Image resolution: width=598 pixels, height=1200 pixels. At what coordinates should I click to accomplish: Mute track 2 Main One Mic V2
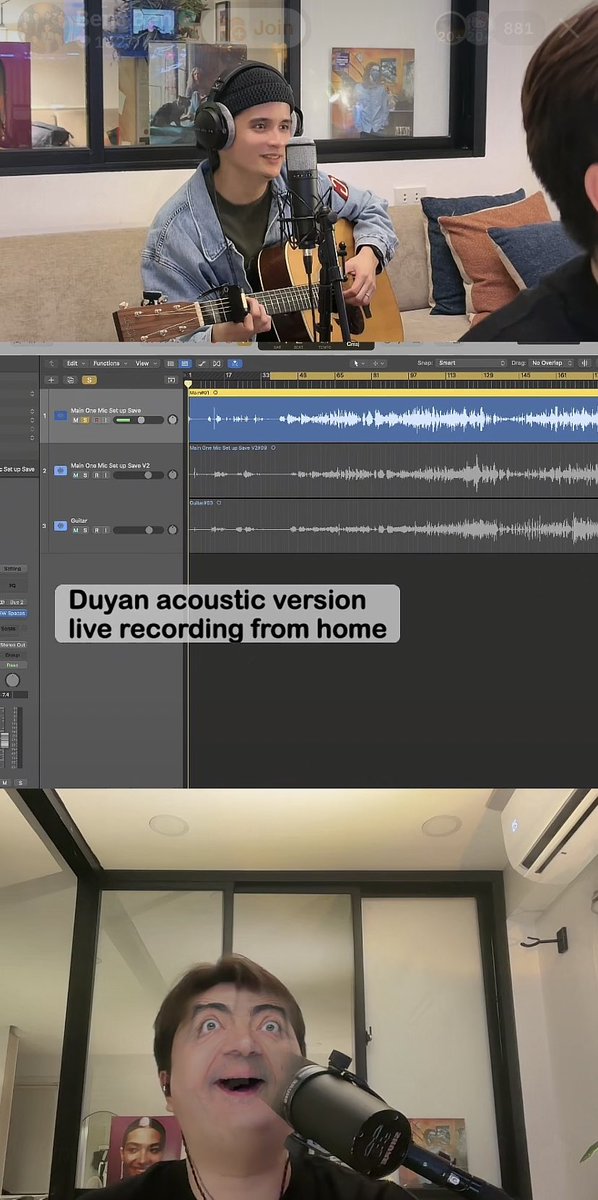pos(75,475)
